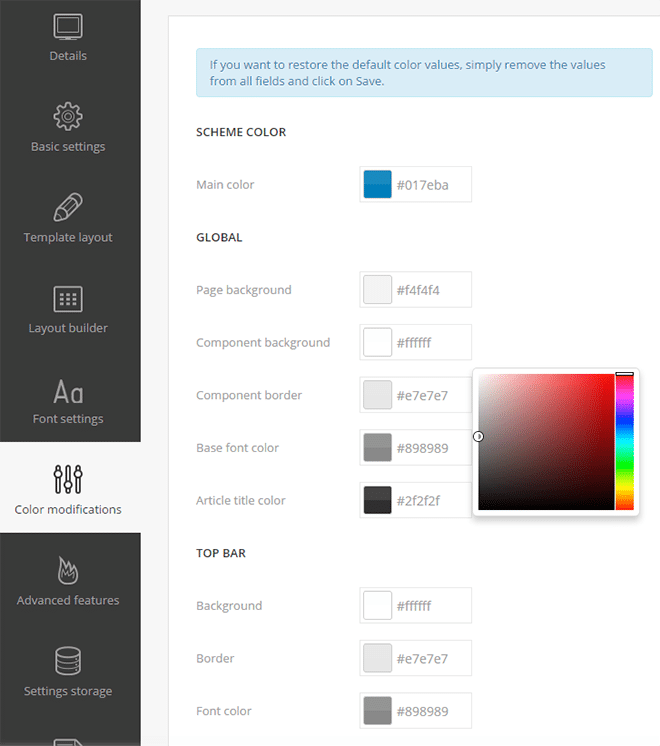Click the Main color blue swatch
Screen dimensions: 660x746
pyautogui.click(x=377, y=185)
